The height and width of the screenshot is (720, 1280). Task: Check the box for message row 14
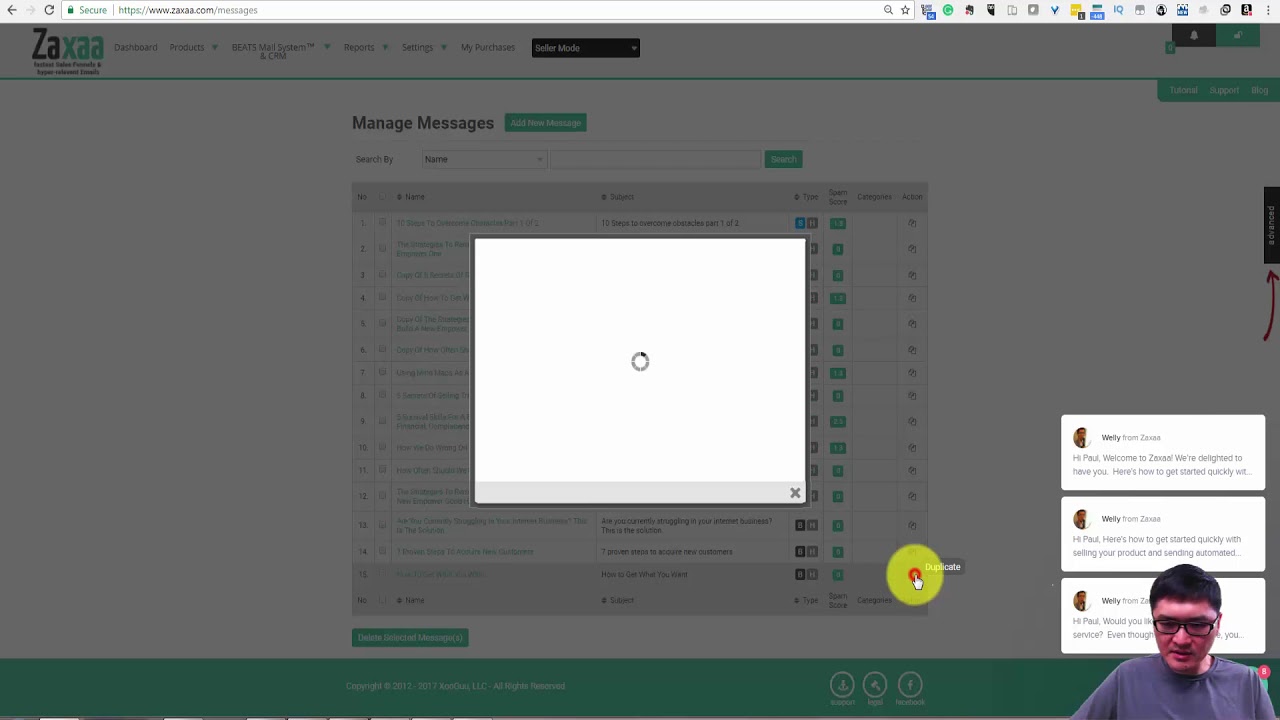[382, 552]
